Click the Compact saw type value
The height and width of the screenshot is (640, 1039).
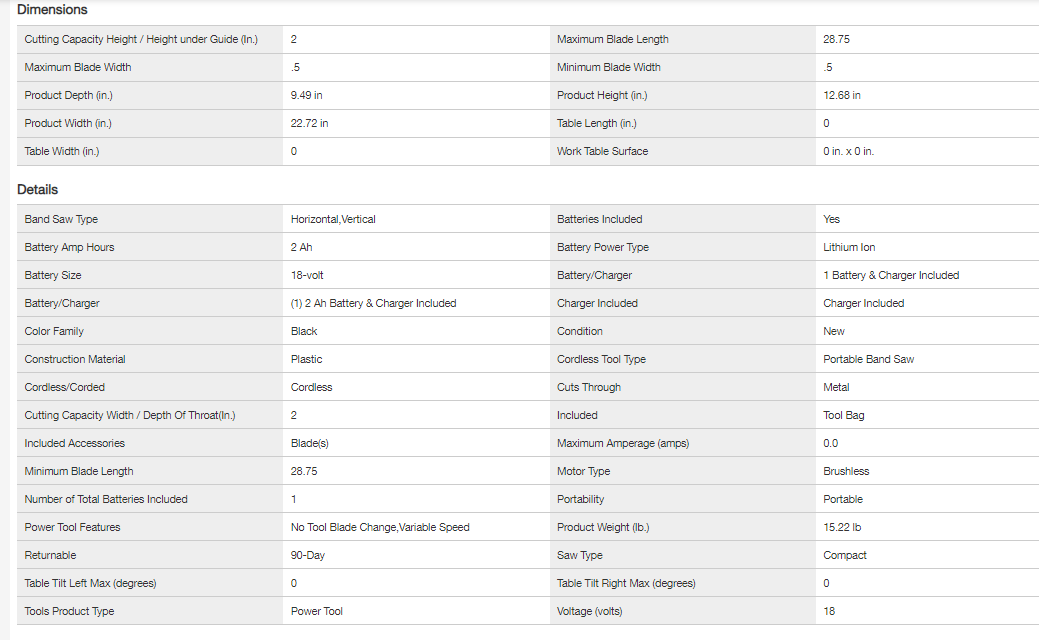845,555
